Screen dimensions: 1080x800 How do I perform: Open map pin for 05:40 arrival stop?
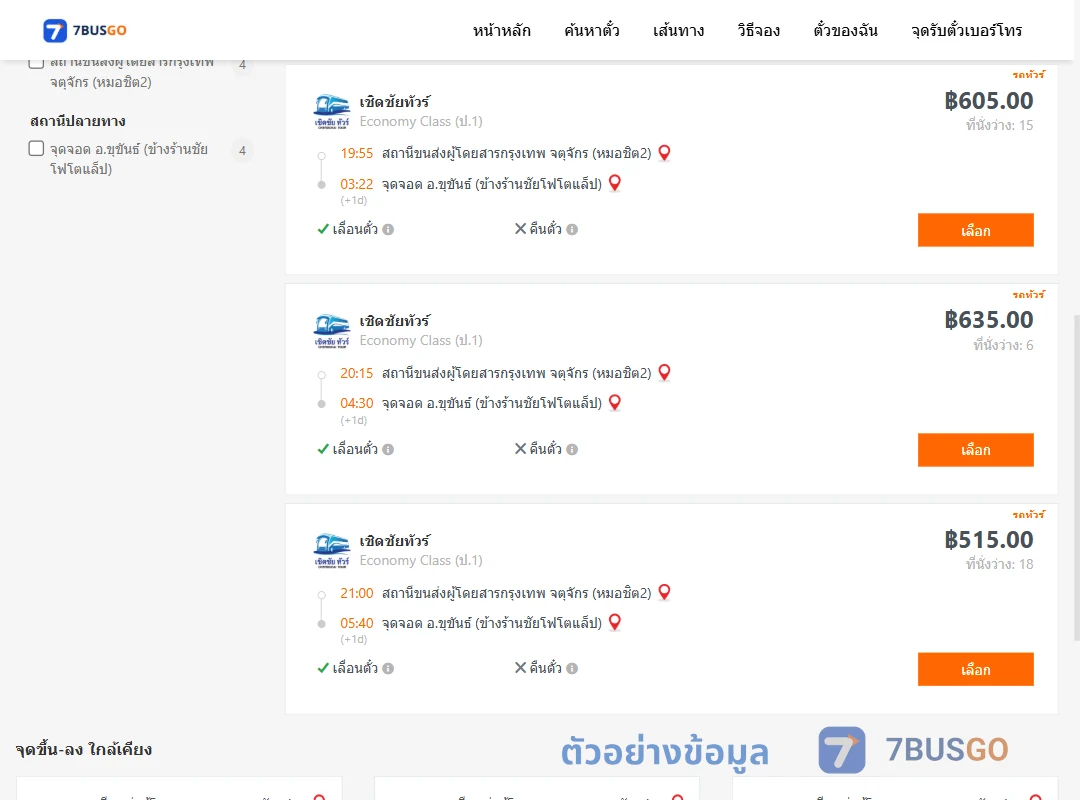coord(615,622)
